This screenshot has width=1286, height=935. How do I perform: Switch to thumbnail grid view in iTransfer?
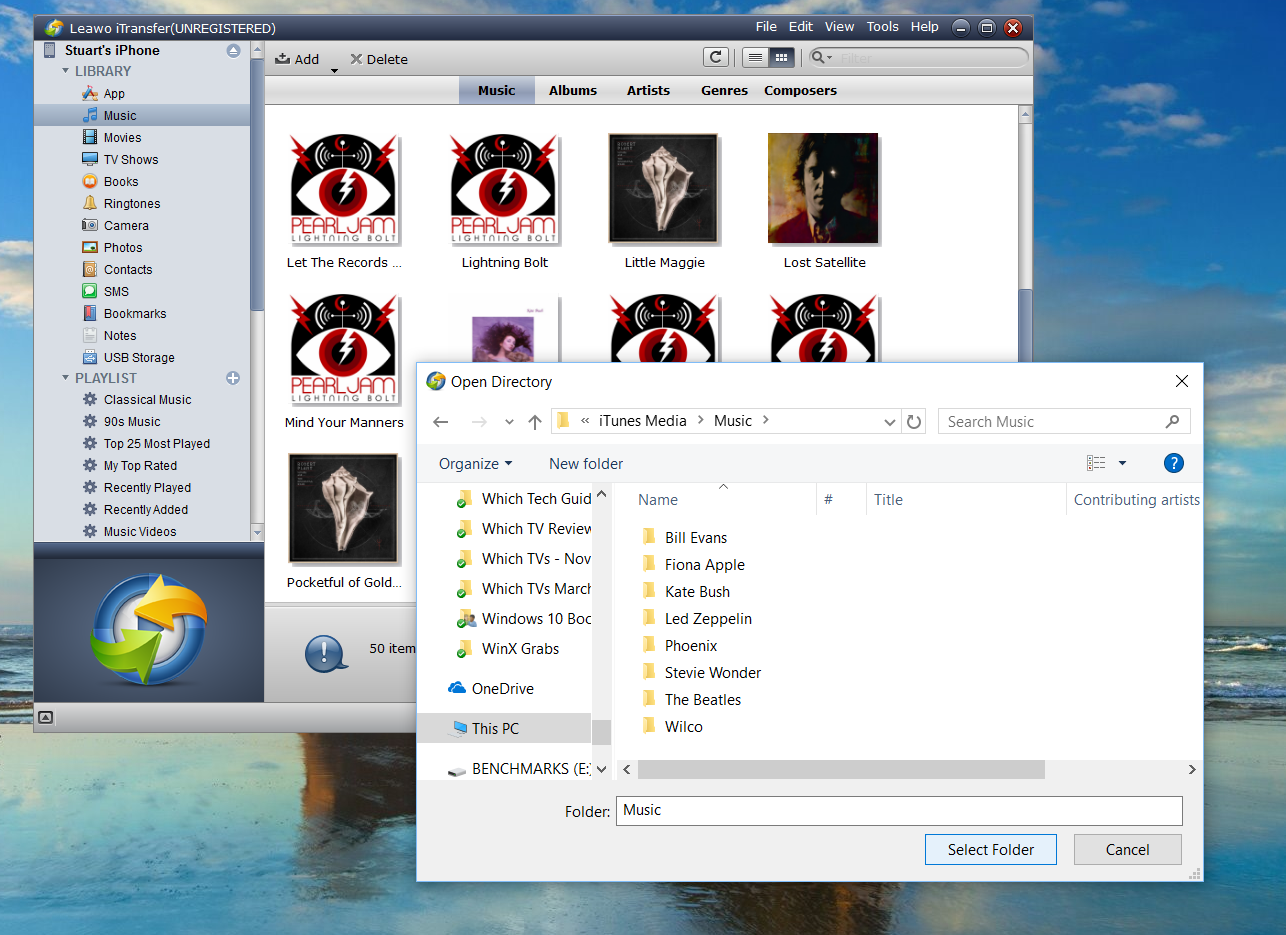tap(781, 58)
